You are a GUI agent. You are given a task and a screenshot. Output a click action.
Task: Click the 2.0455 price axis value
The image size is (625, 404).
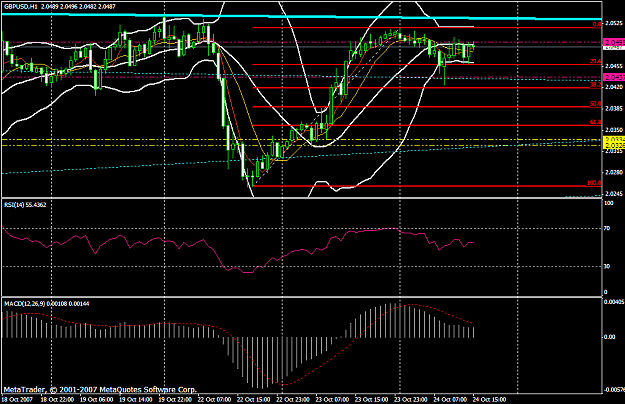[614, 66]
